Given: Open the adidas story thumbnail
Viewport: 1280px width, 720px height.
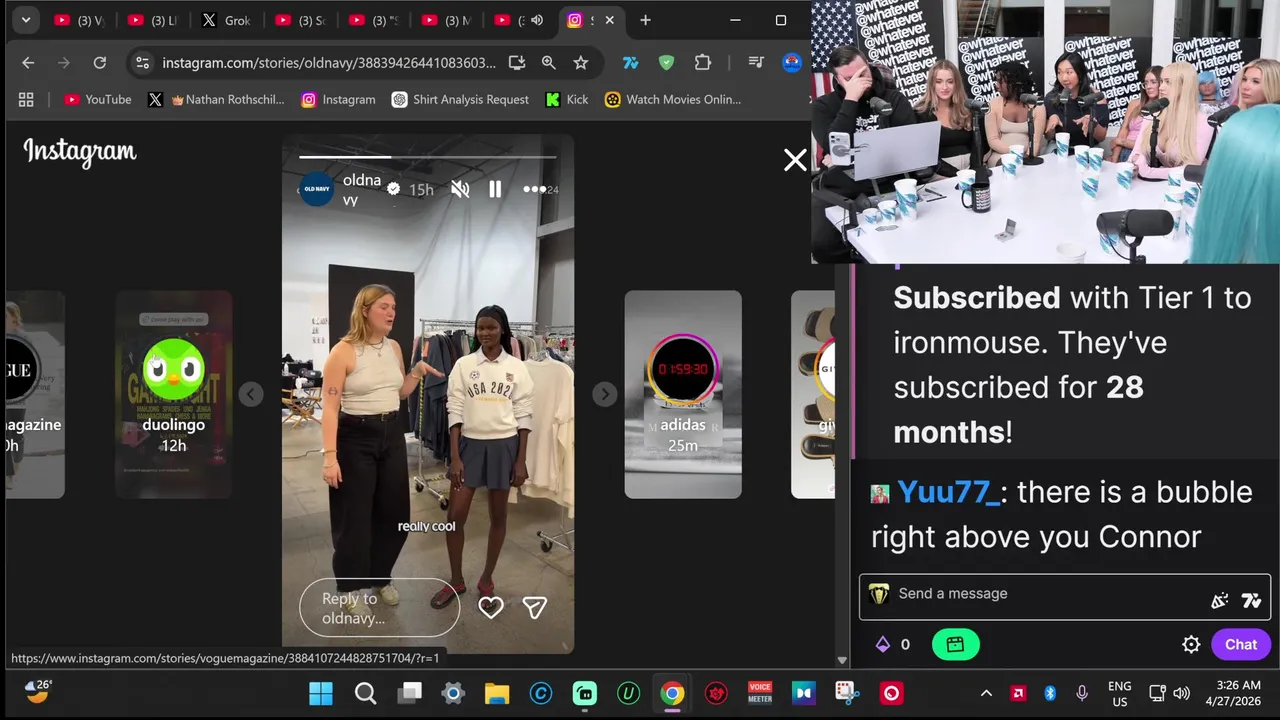Looking at the screenshot, I should click(x=683, y=394).
